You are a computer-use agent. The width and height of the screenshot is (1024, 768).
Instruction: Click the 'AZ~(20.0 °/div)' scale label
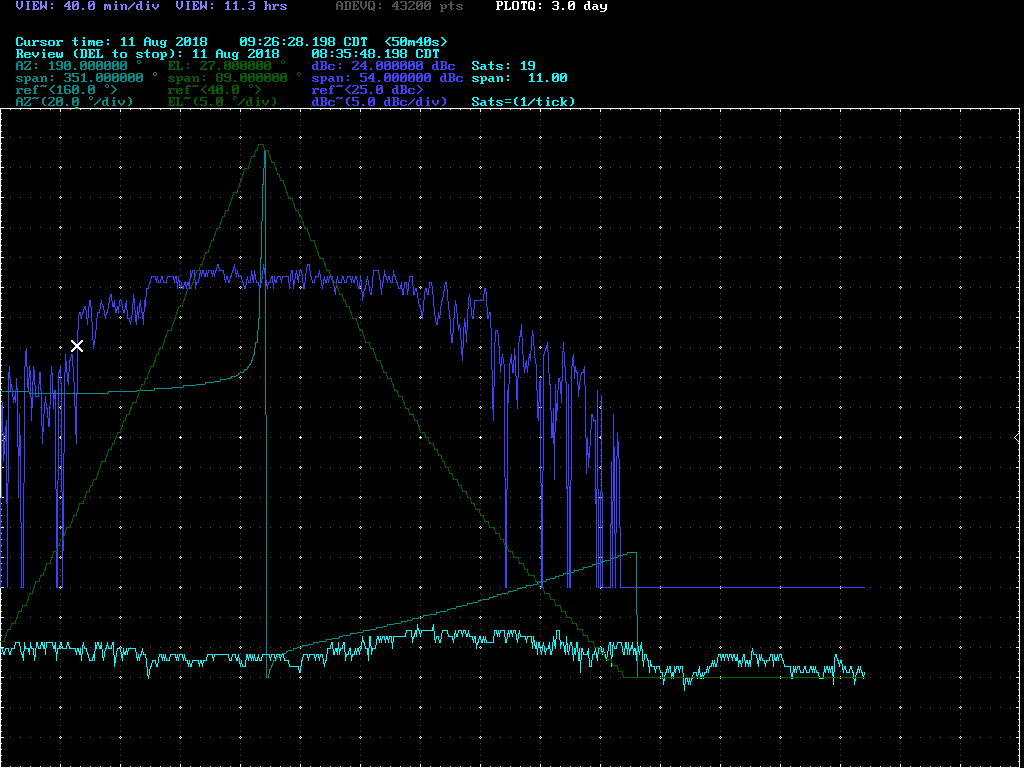pos(74,102)
